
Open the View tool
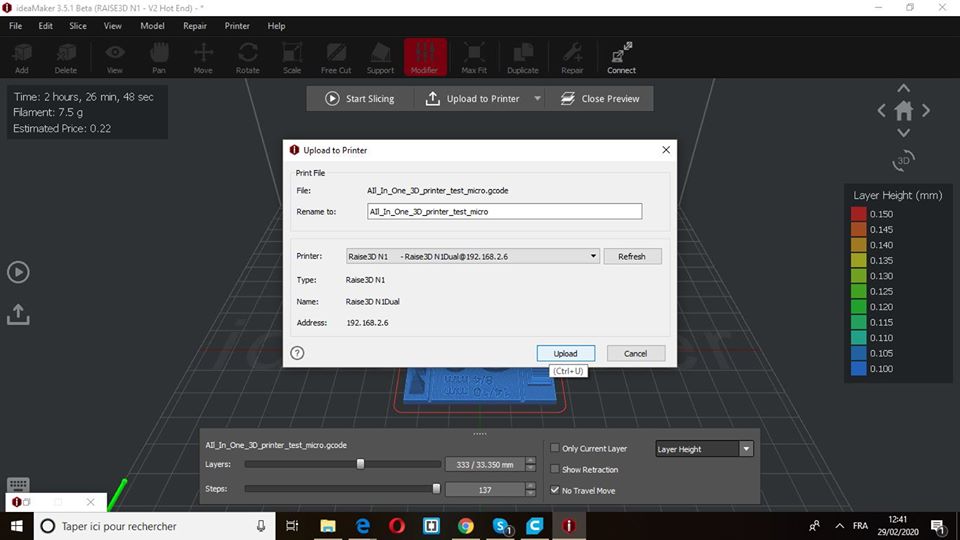tap(114, 58)
